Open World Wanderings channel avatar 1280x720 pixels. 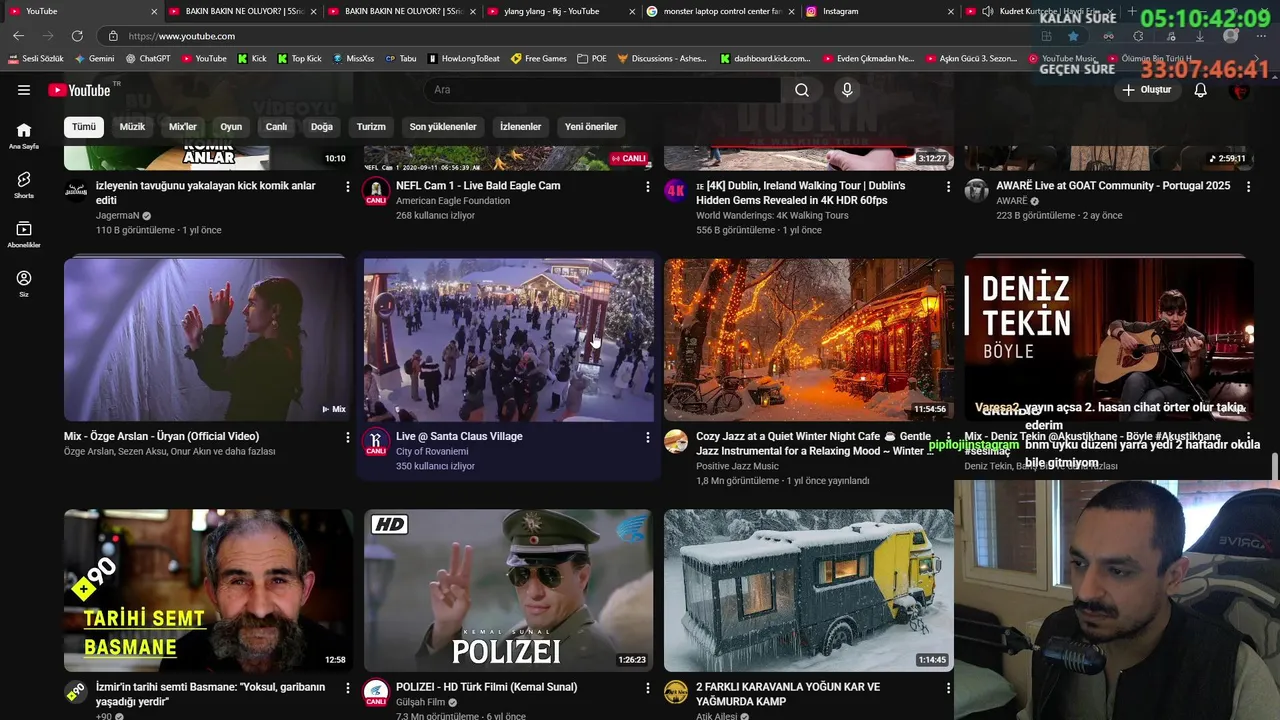(x=676, y=192)
